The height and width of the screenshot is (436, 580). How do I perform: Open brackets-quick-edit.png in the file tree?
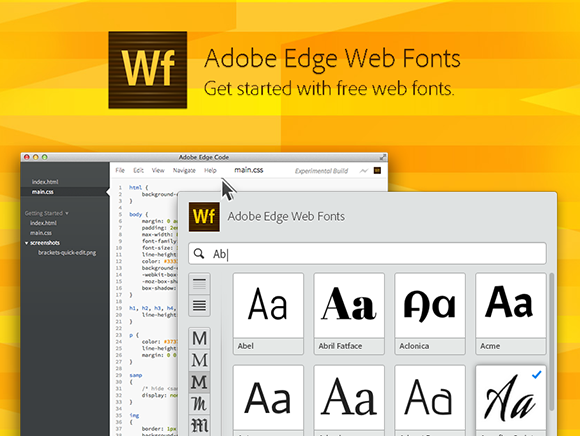pyautogui.click(x=67, y=253)
